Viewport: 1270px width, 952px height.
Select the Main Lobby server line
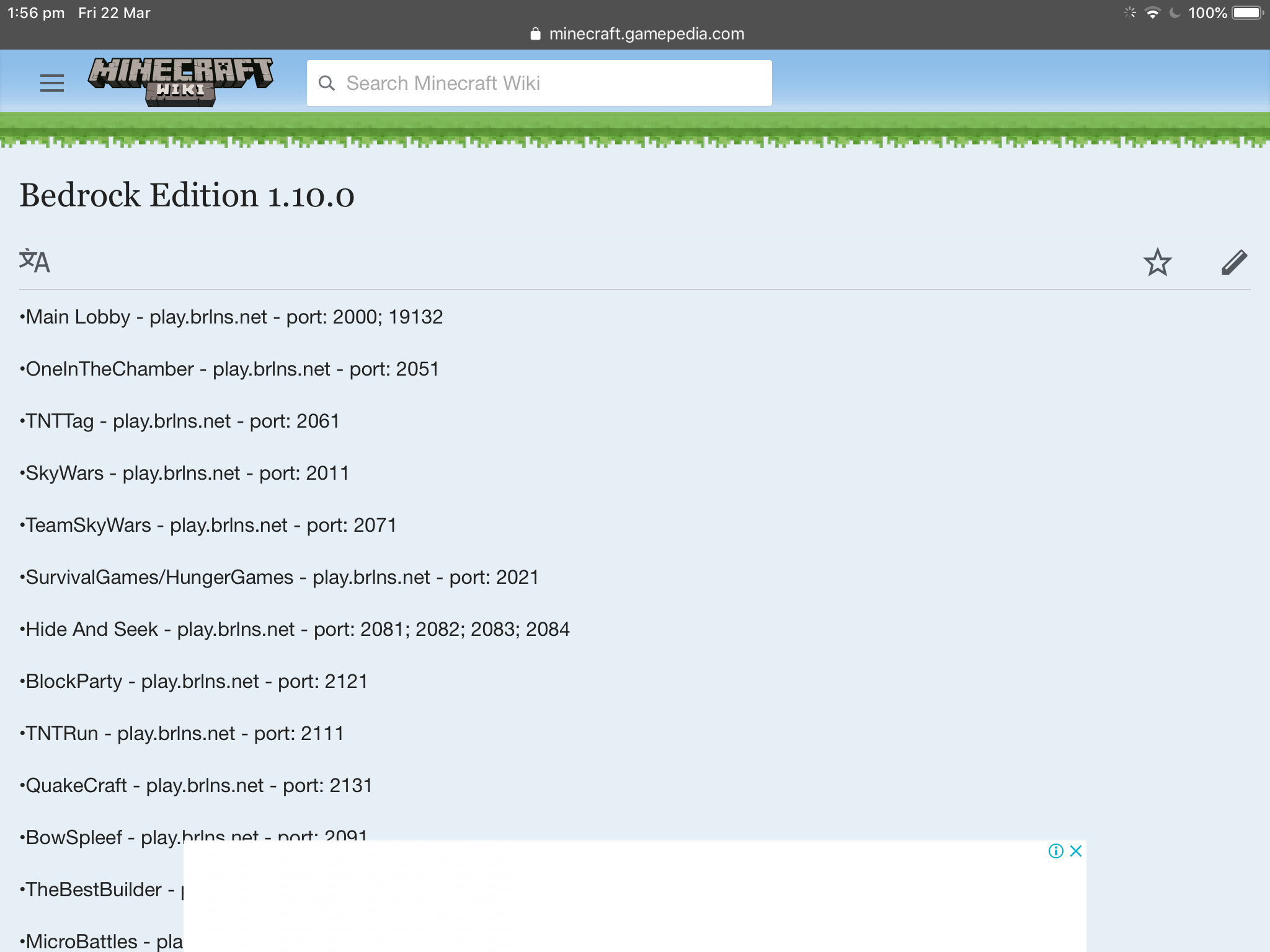(x=231, y=317)
